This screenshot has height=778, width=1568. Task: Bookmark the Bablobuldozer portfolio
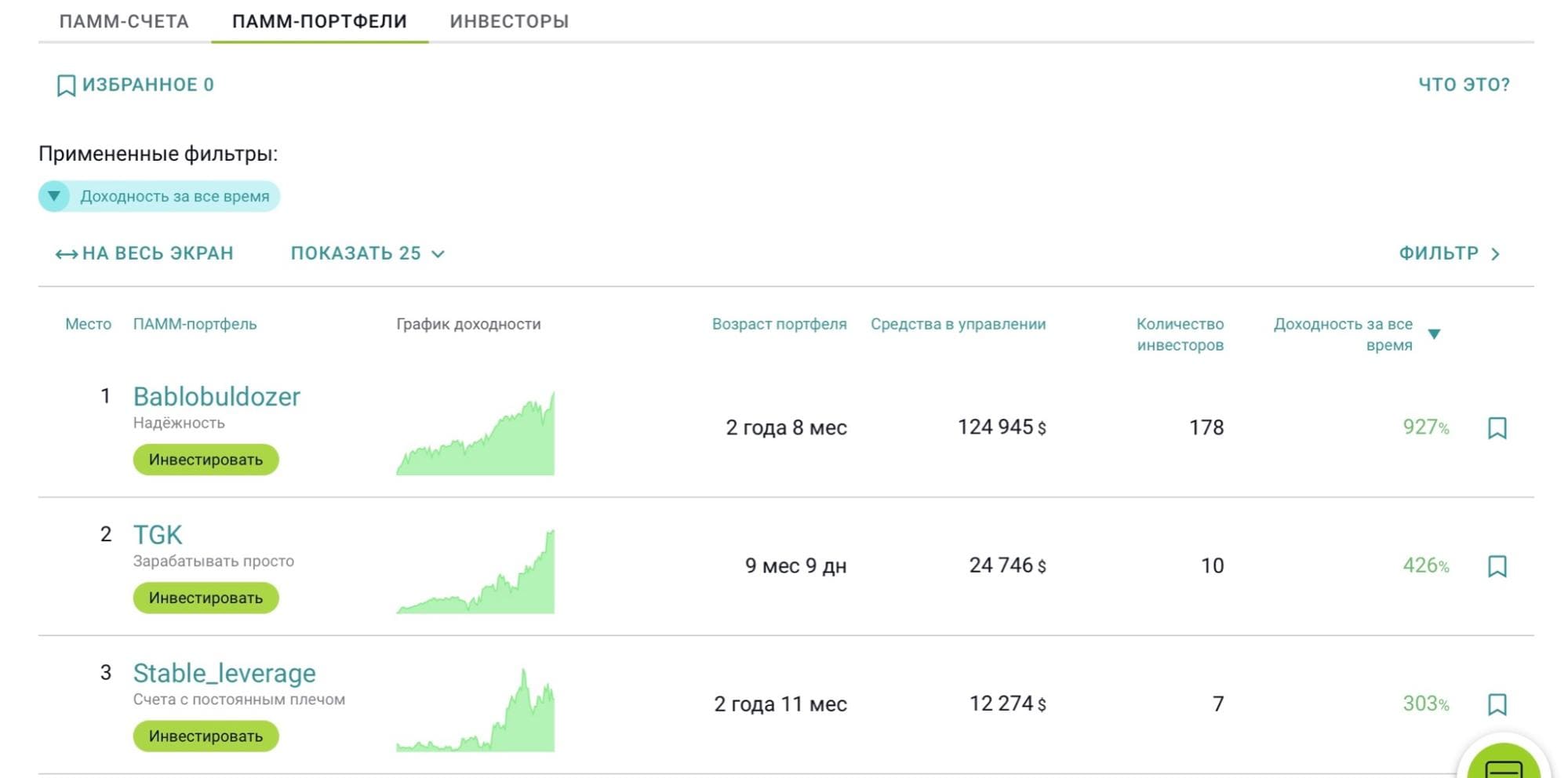(x=1497, y=427)
